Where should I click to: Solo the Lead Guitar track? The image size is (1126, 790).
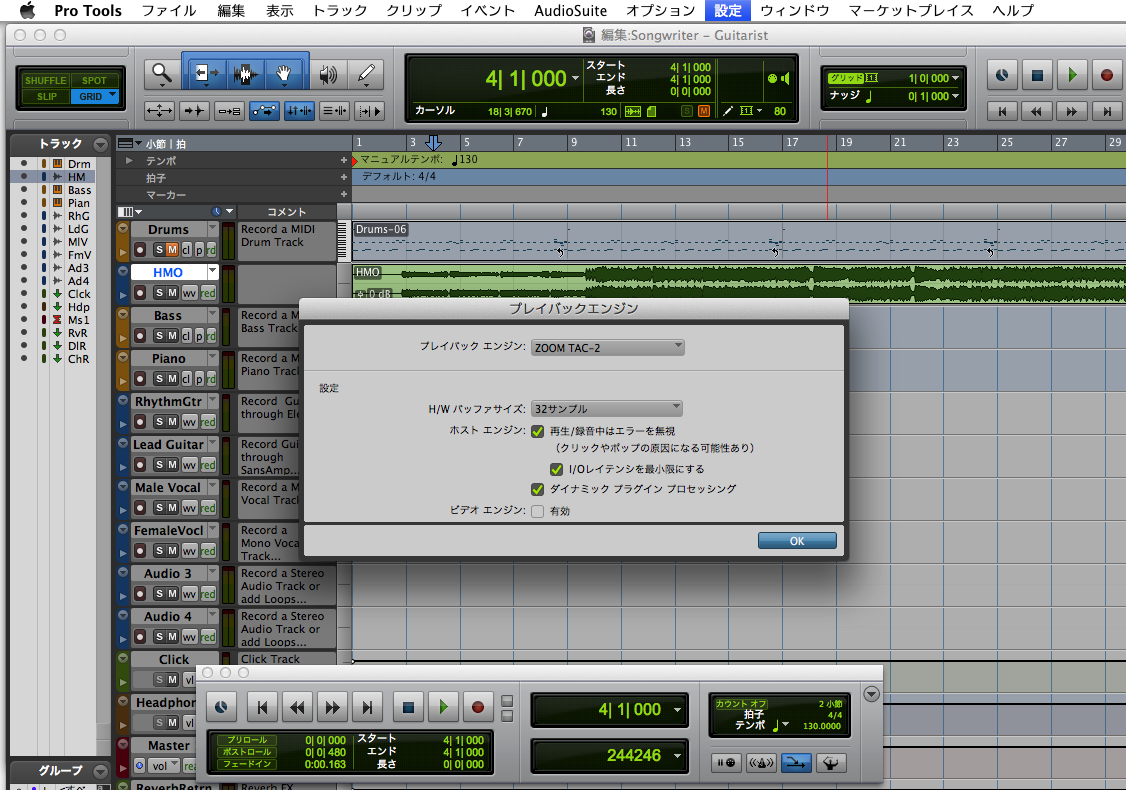click(x=159, y=465)
